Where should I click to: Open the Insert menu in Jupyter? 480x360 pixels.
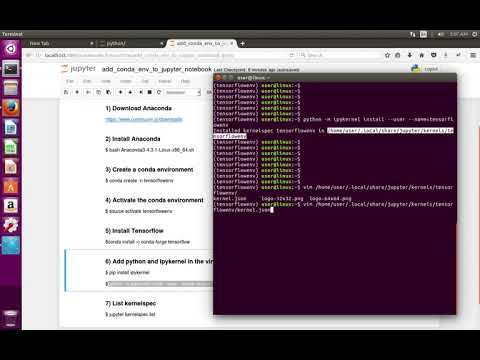tap(126, 81)
